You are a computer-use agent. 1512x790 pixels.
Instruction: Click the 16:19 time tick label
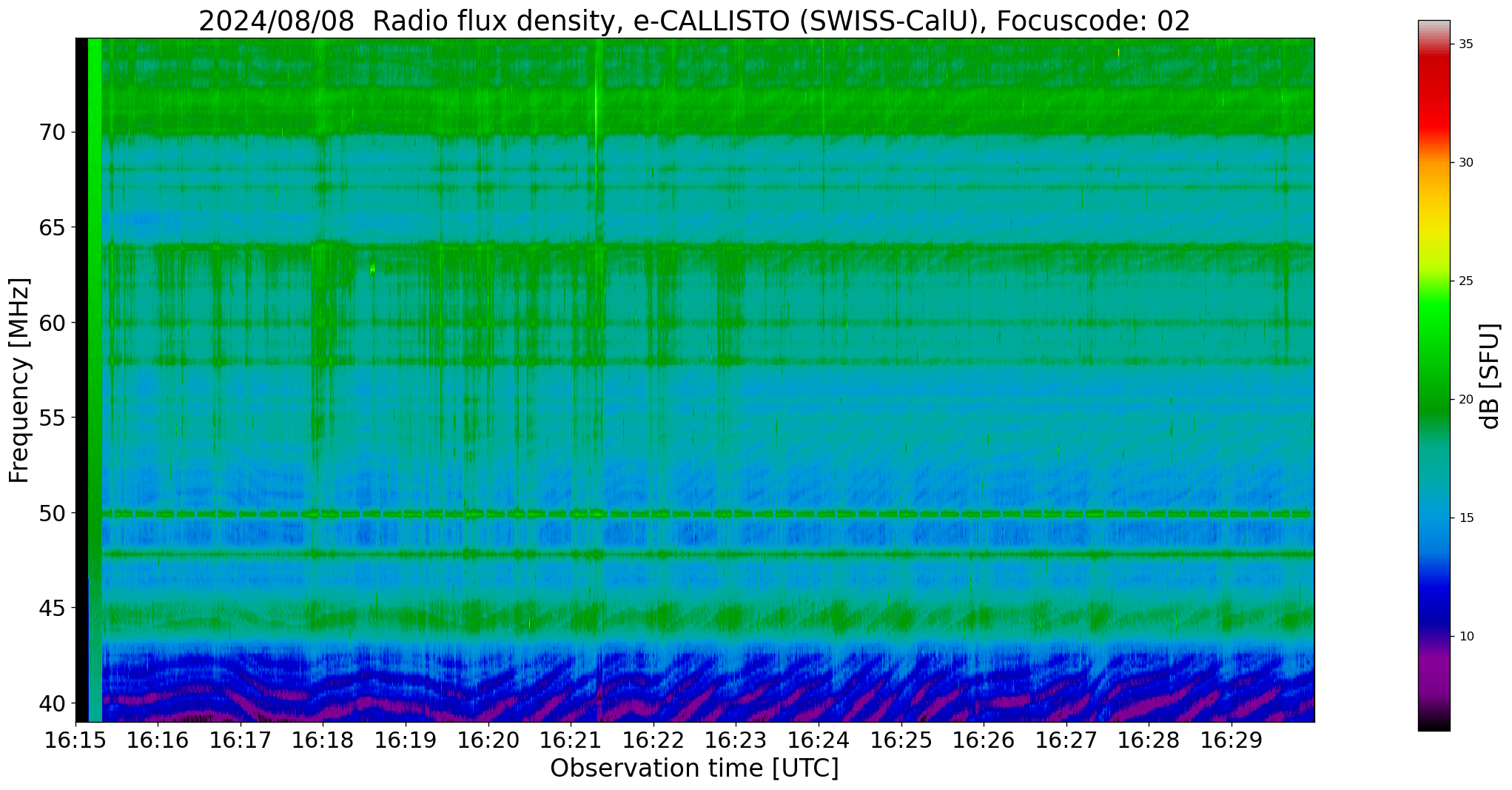(x=406, y=740)
